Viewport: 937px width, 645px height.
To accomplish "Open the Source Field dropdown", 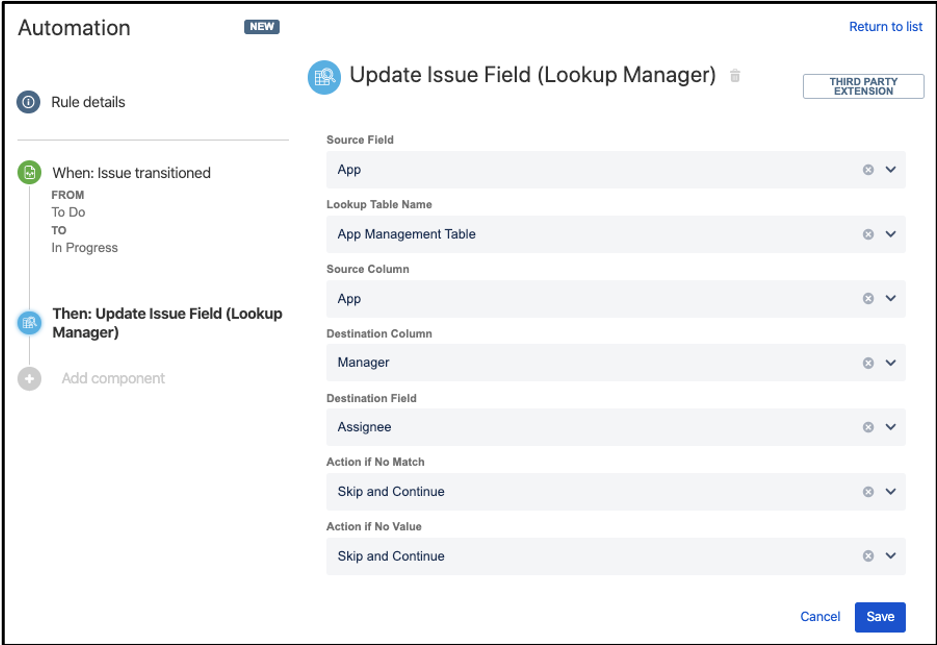I will tap(890, 169).
